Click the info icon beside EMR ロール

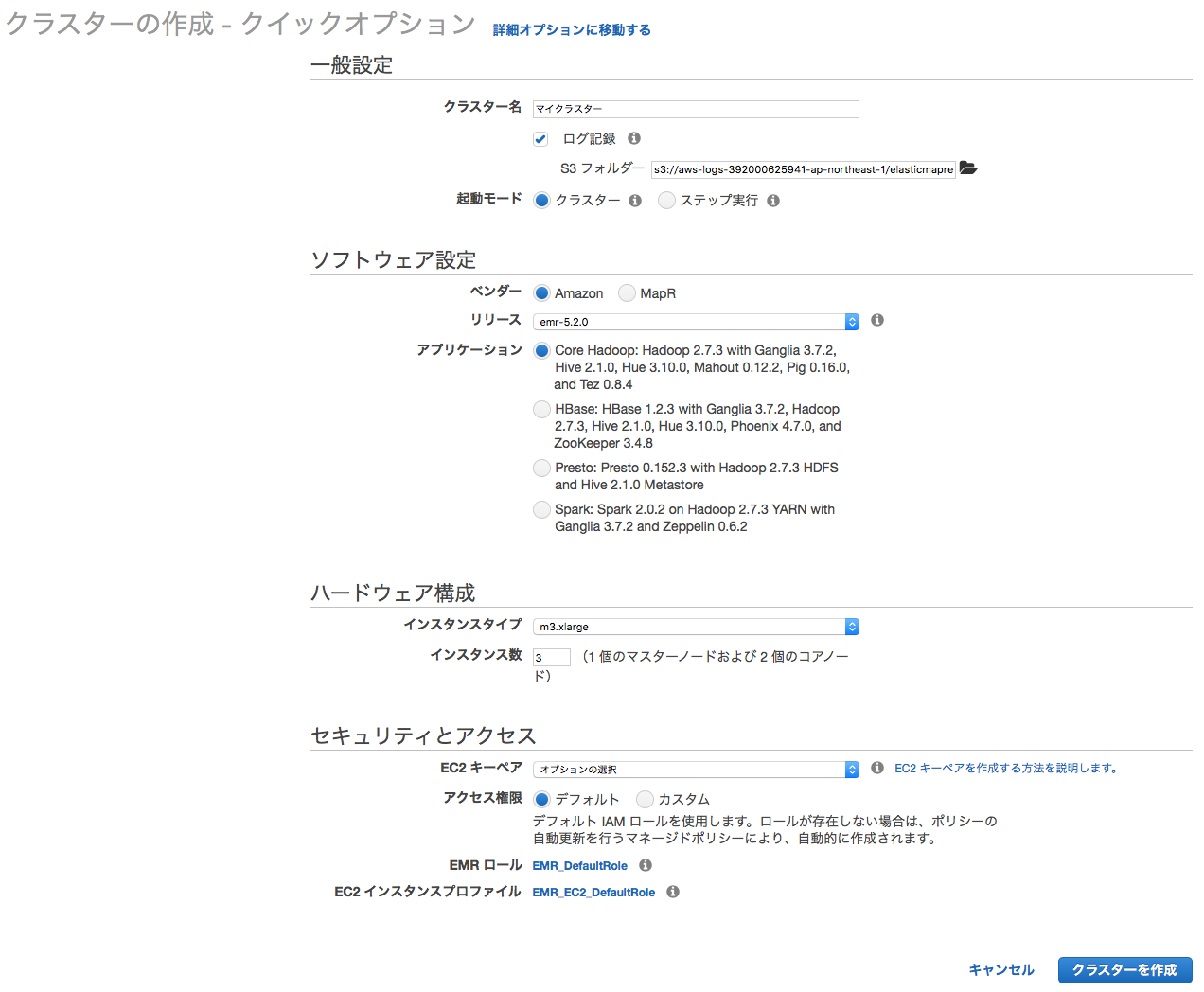tap(645, 865)
